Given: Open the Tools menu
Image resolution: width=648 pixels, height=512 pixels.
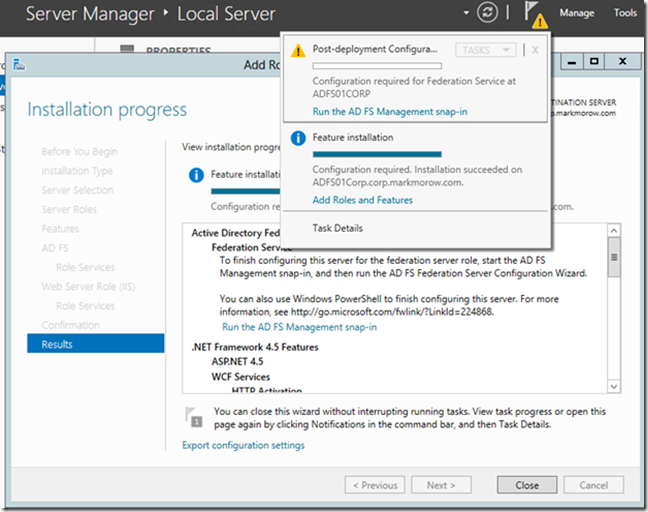Looking at the screenshot, I should [625, 13].
